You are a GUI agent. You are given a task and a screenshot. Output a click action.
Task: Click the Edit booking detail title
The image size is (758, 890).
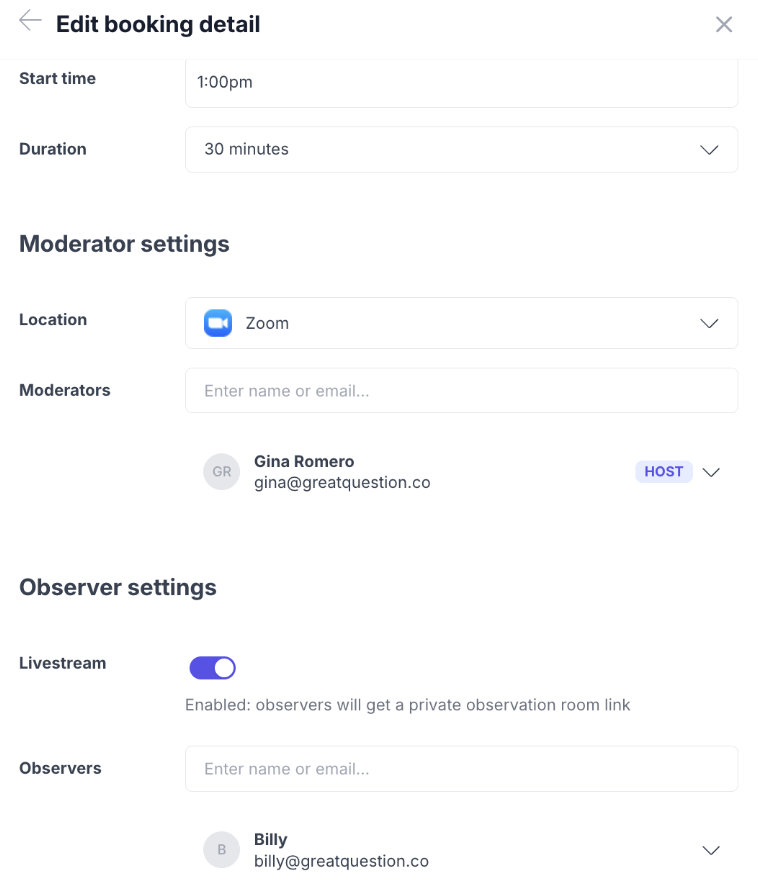point(158,24)
